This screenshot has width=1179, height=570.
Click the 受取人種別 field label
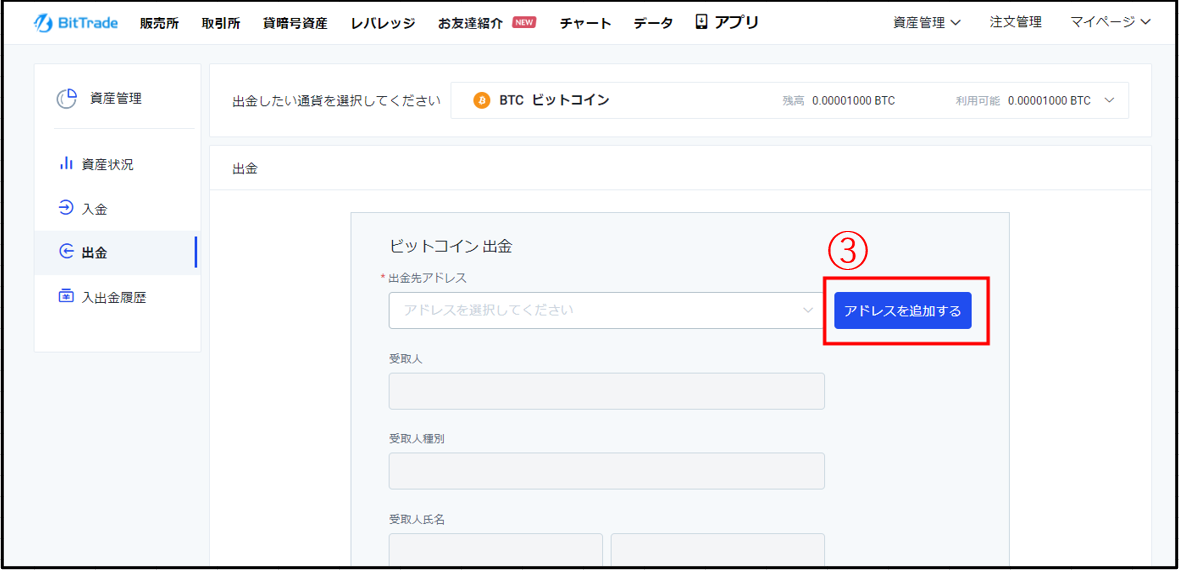tap(417, 438)
